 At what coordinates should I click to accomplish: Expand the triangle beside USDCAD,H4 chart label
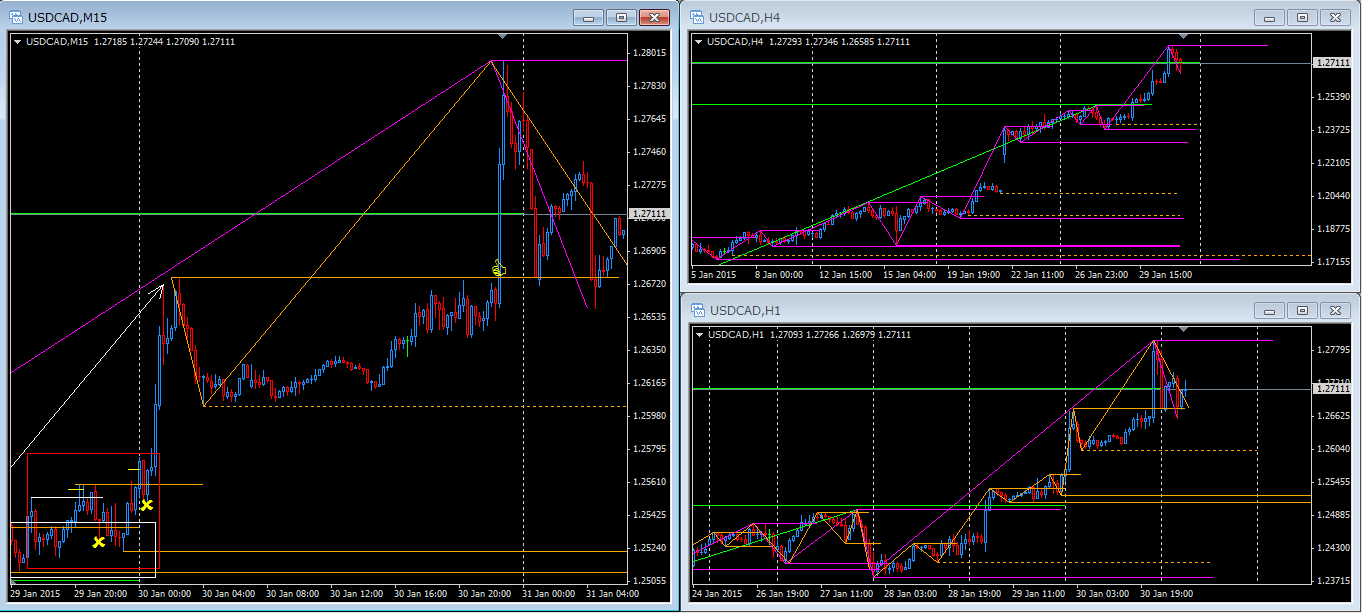point(699,42)
